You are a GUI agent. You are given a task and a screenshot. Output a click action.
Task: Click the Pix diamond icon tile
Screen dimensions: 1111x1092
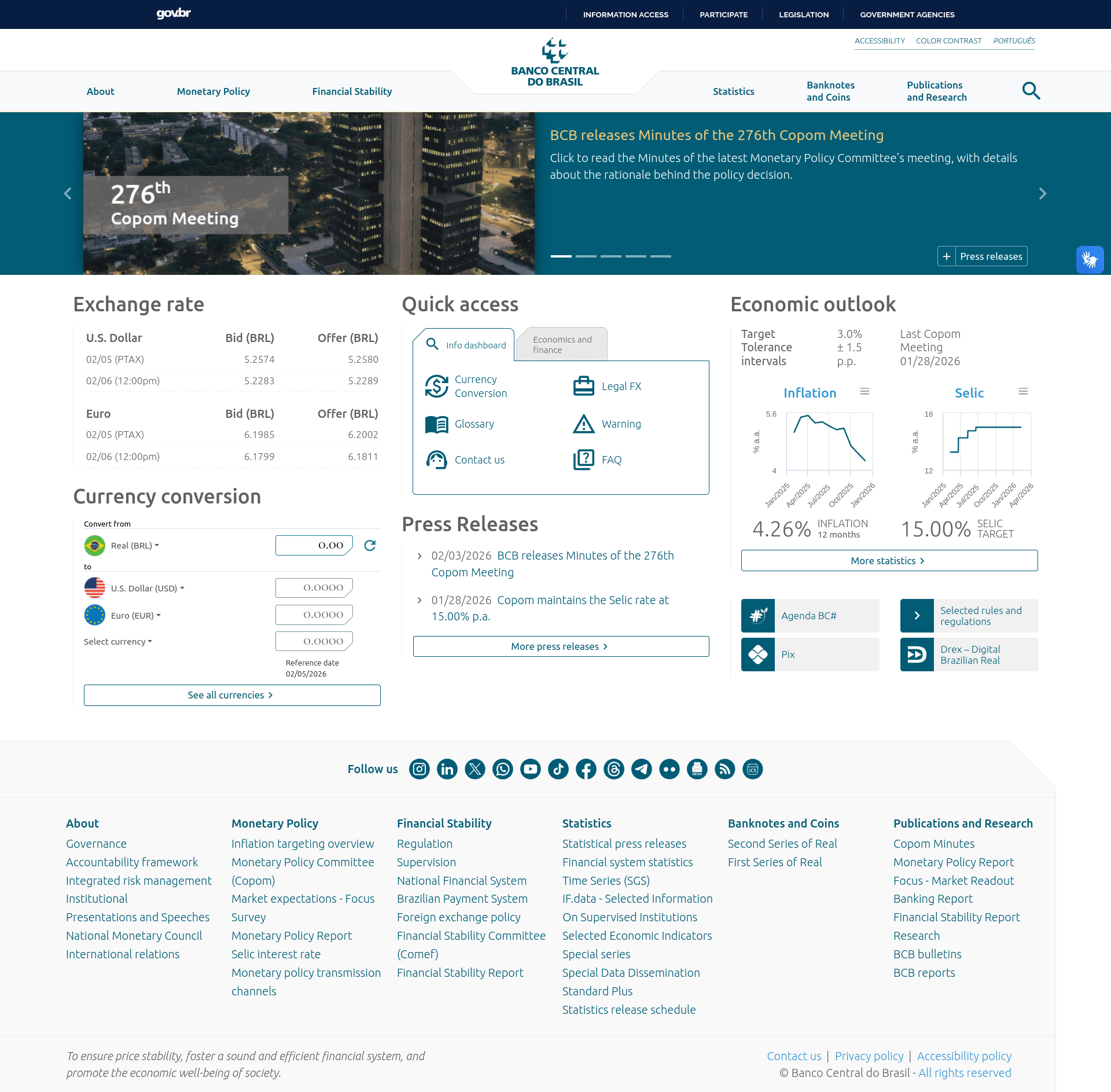[758, 655]
